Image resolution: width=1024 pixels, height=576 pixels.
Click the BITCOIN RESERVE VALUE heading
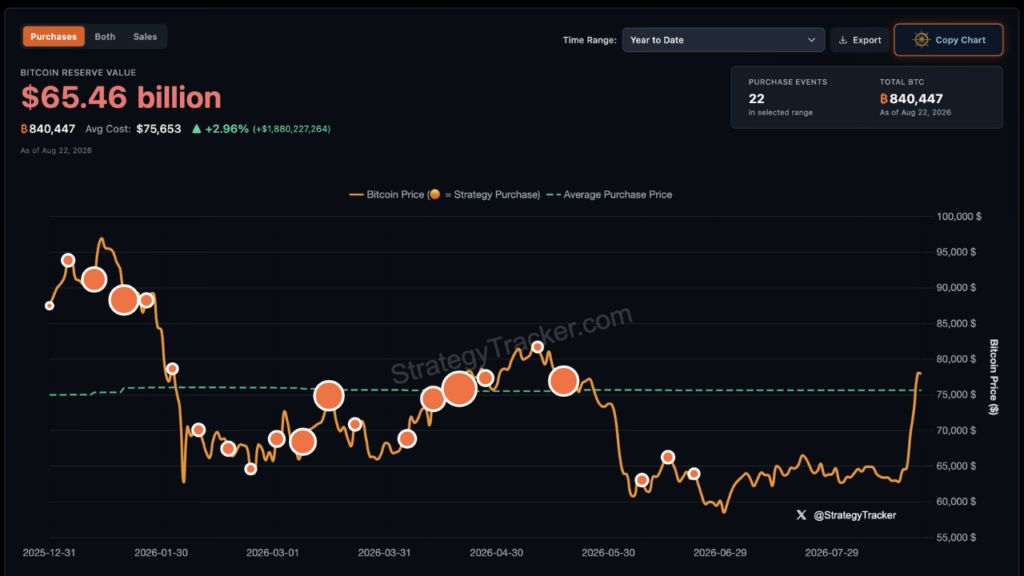click(78, 72)
